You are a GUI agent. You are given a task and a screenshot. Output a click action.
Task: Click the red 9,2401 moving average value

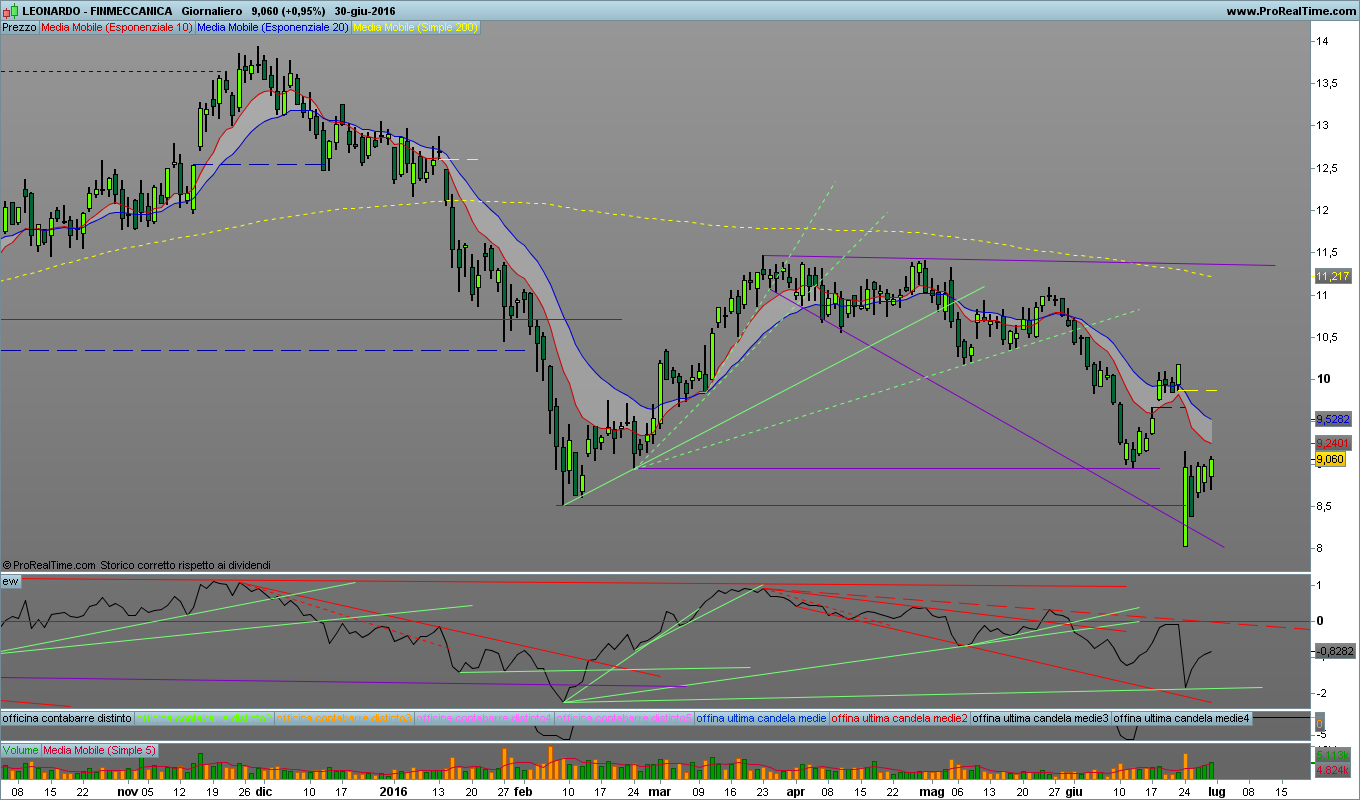coord(1334,442)
